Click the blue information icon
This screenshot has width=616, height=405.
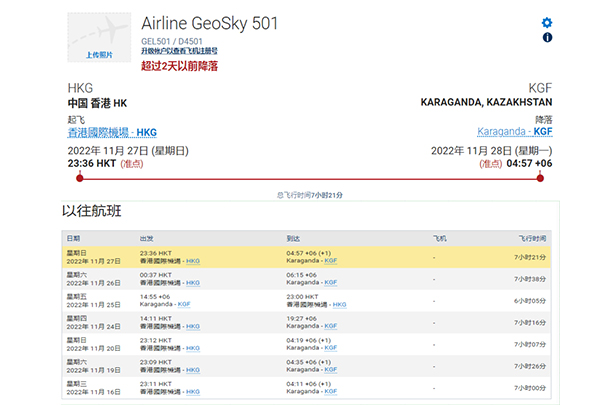tap(547, 37)
